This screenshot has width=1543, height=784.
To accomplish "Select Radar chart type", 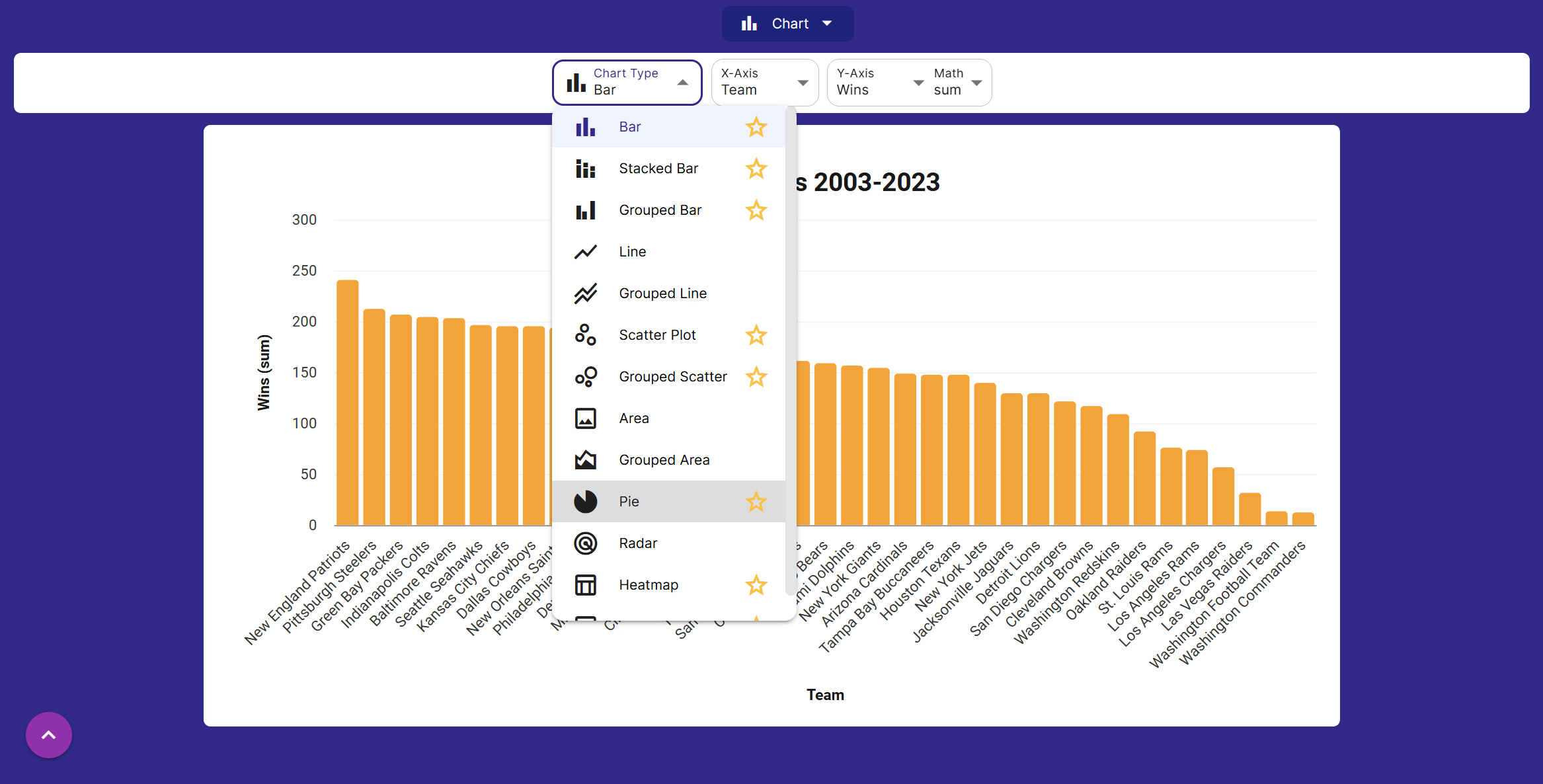I will (x=668, y=543).
